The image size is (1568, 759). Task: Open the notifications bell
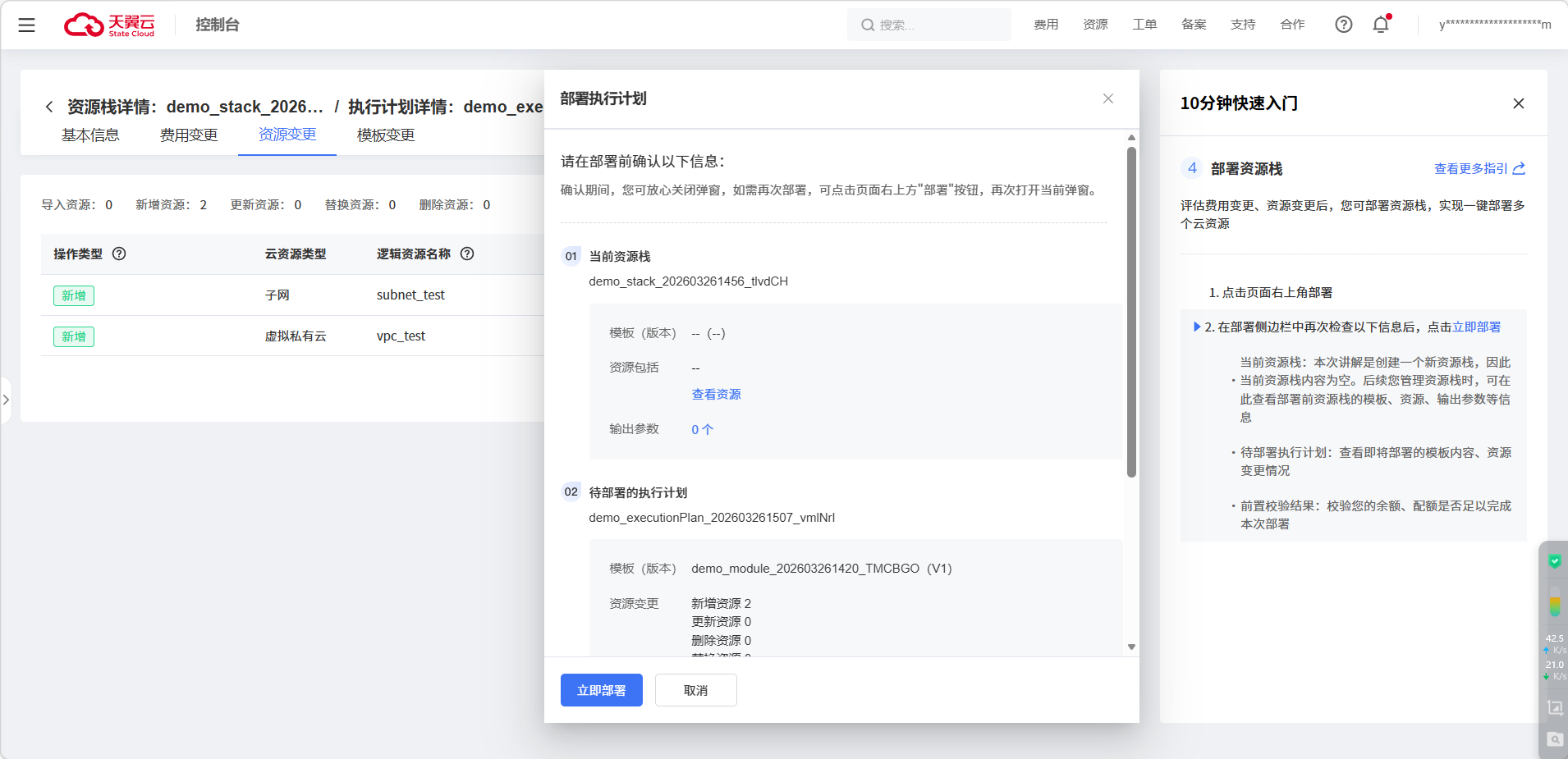[x=1381, y=25]
